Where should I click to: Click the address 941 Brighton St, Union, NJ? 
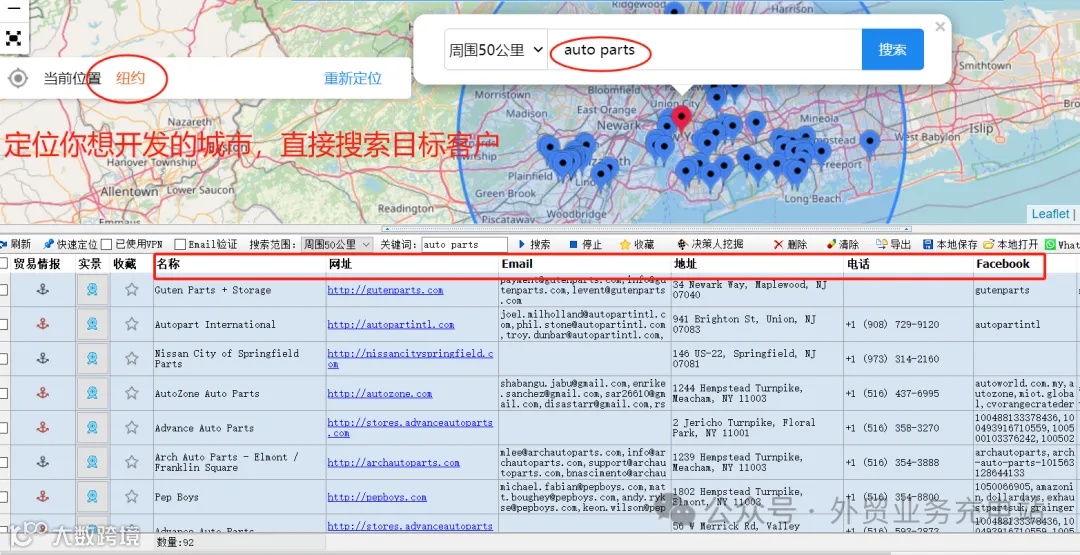point(745,324)
